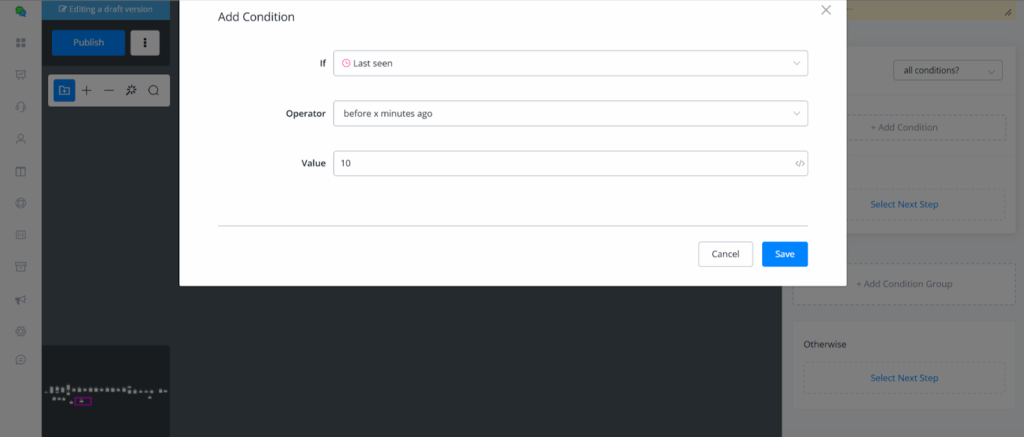Expand the Operator dropdown

[570, 113]
